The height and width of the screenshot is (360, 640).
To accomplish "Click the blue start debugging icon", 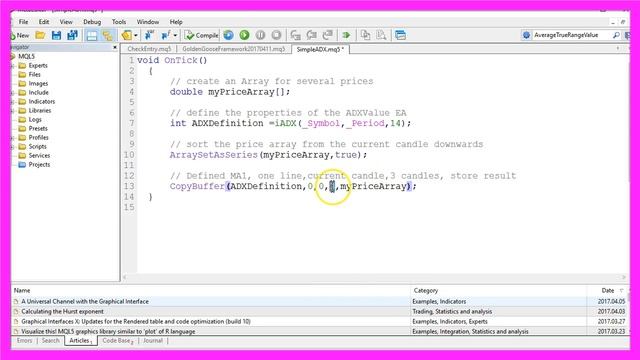I will click(x=229, y=36).
